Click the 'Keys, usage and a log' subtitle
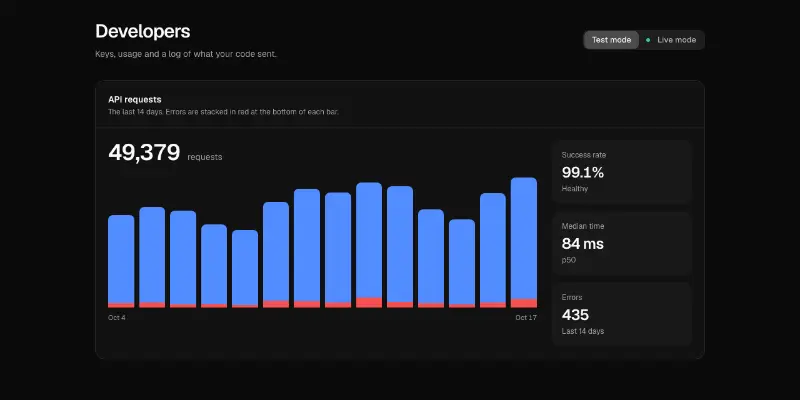Screen dimensions: 800x400 coord(186,54)
